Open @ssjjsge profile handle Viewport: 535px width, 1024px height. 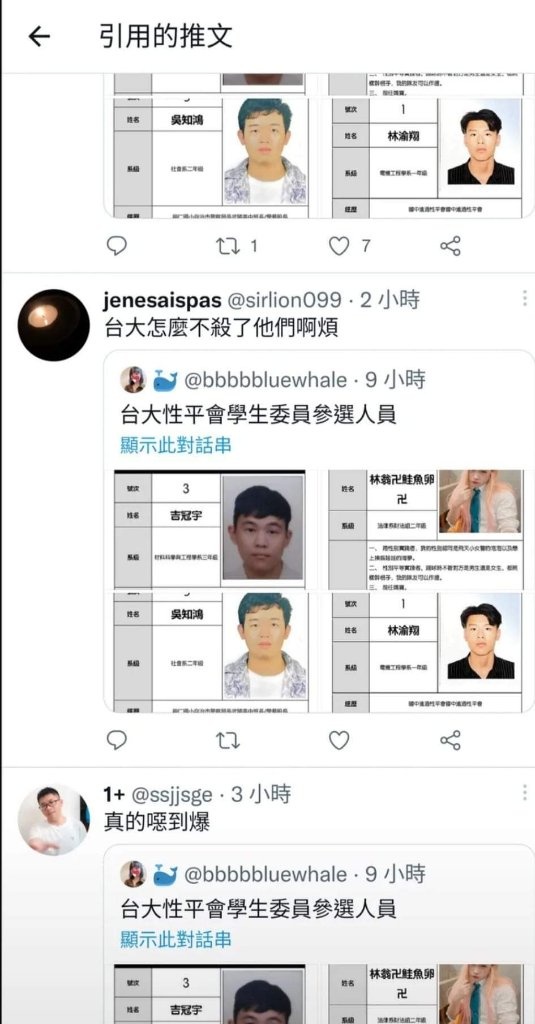click(x=172, y=794)
